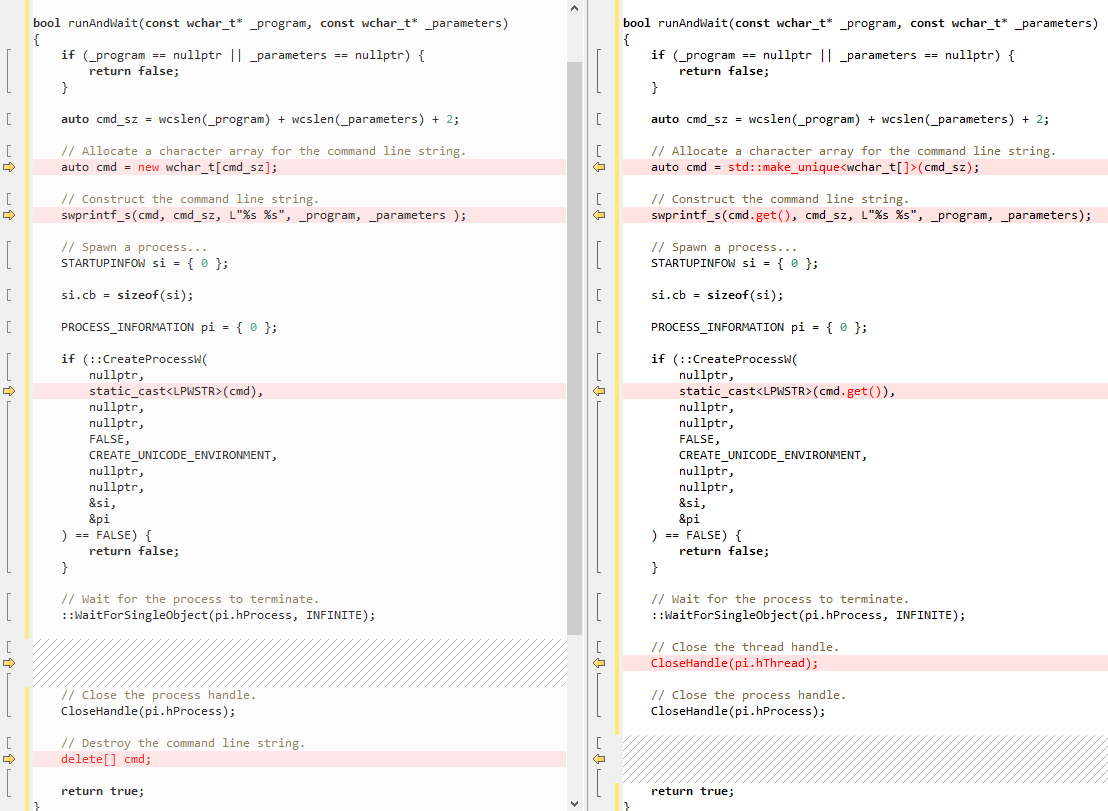Click right-arrow beside 'new wchar_t[cmd_sz]' line
Screen dimensions: 1108x811
coord(10,167)
